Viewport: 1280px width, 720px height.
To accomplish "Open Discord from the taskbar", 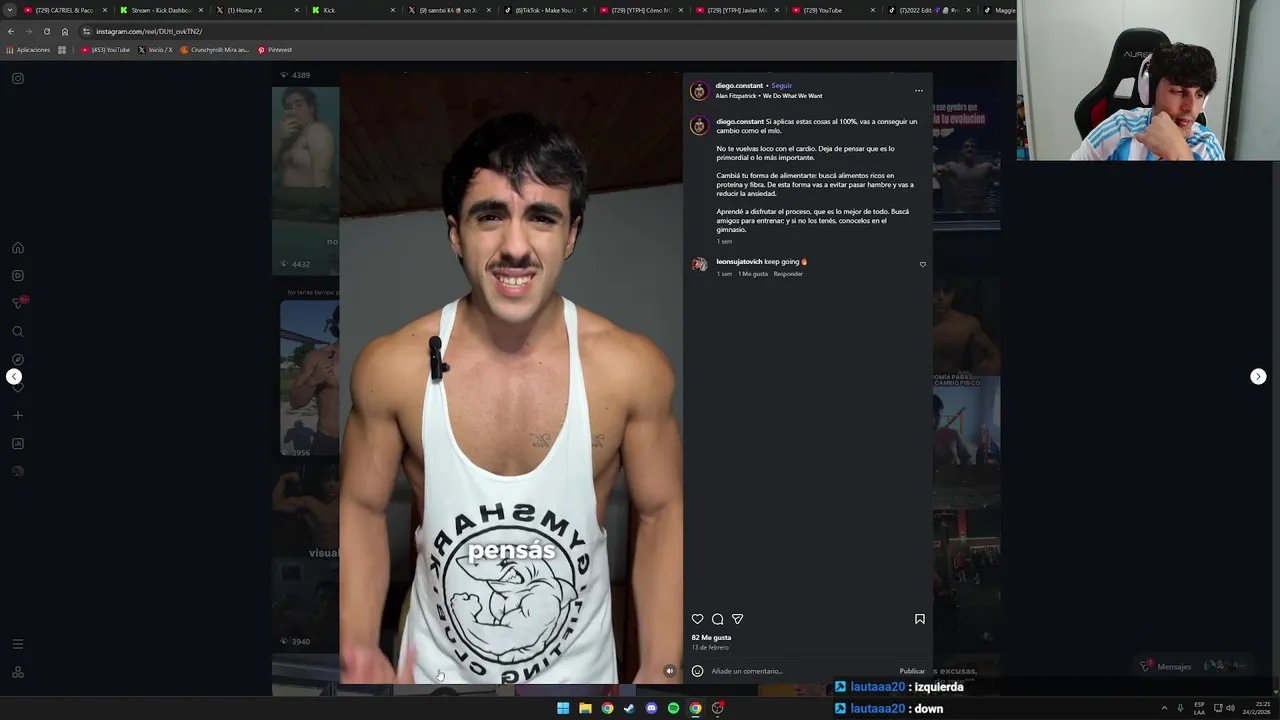I will coord(651,708).
